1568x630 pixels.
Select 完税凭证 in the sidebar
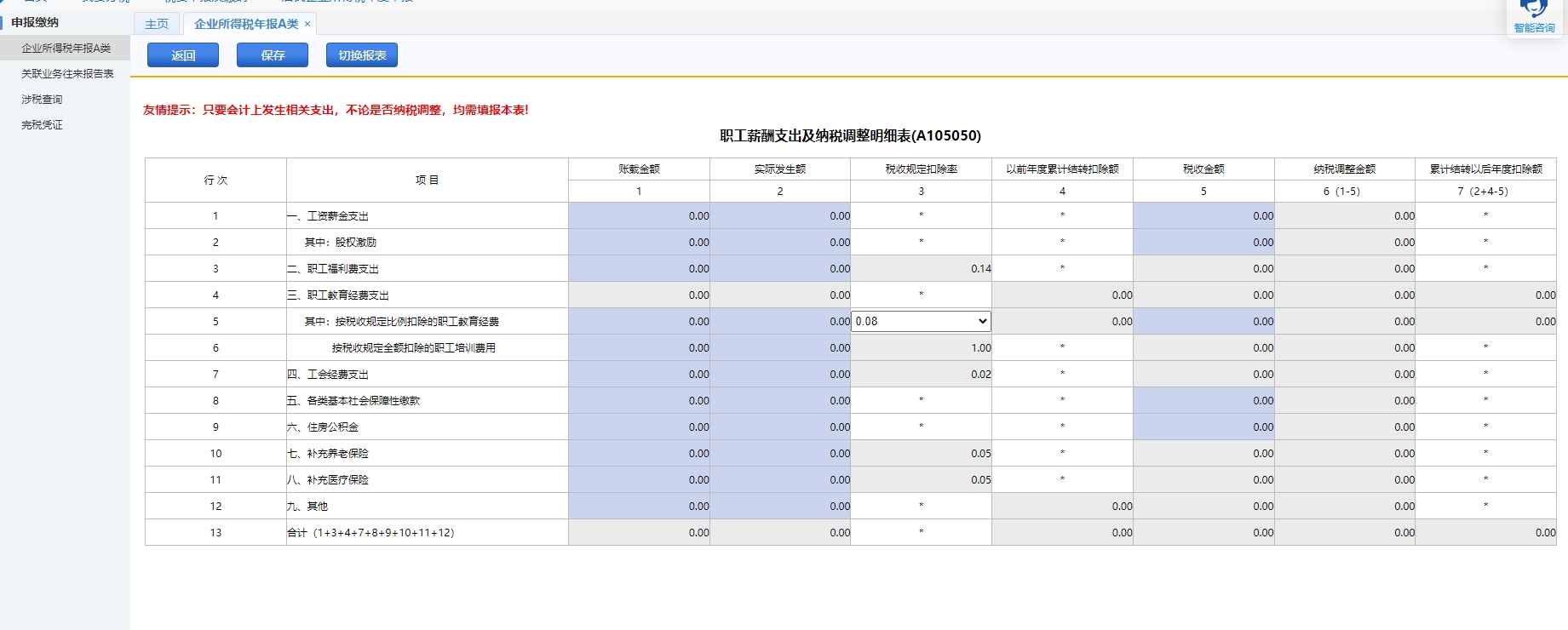tap(42, 125)
